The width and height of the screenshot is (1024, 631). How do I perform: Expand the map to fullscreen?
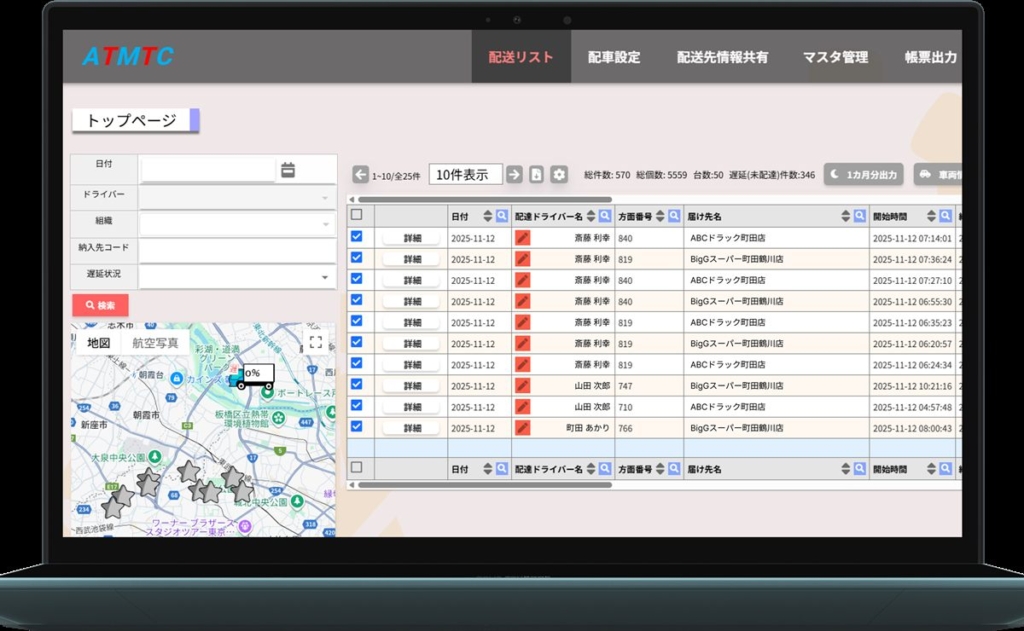point(316,342)
